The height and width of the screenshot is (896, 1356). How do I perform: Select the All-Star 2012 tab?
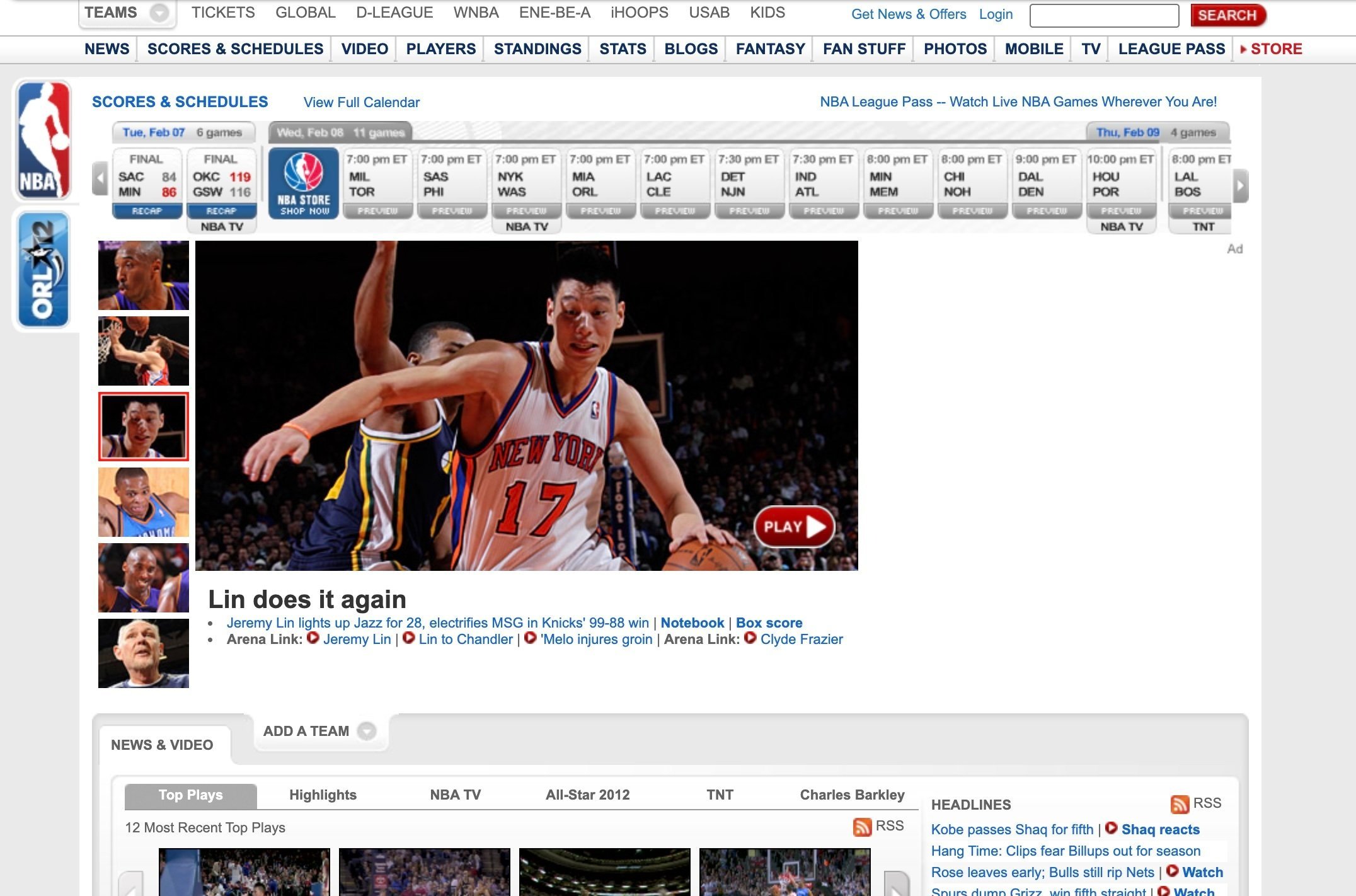[x=587, y=795]
